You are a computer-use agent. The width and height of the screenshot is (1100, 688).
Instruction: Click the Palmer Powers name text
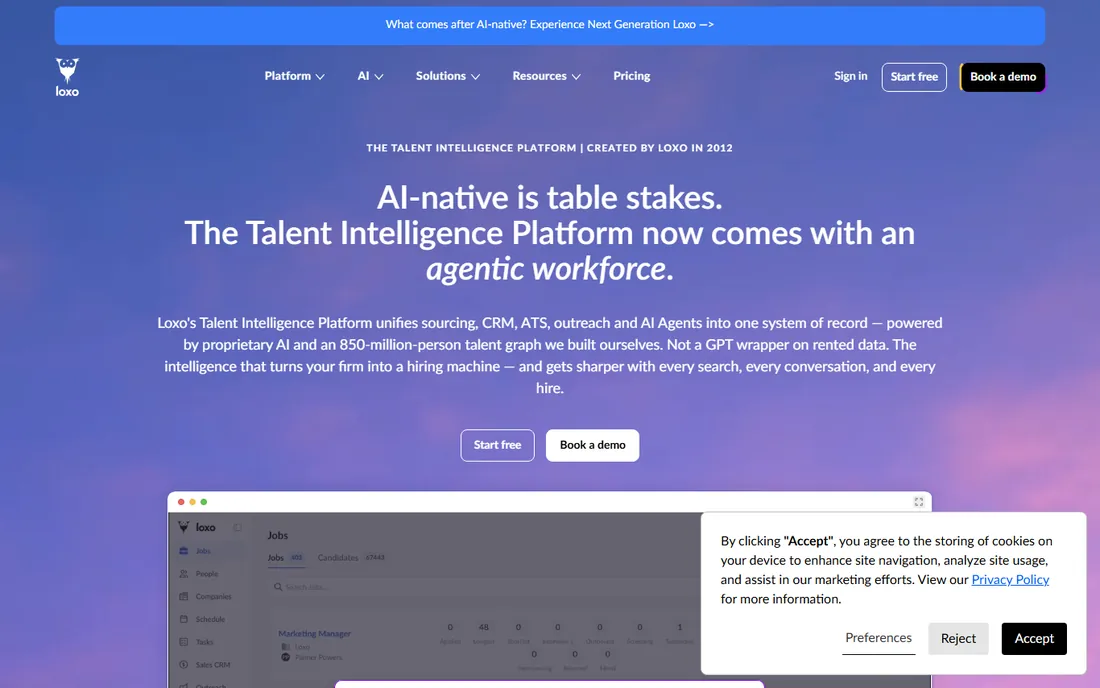(318, 657)
